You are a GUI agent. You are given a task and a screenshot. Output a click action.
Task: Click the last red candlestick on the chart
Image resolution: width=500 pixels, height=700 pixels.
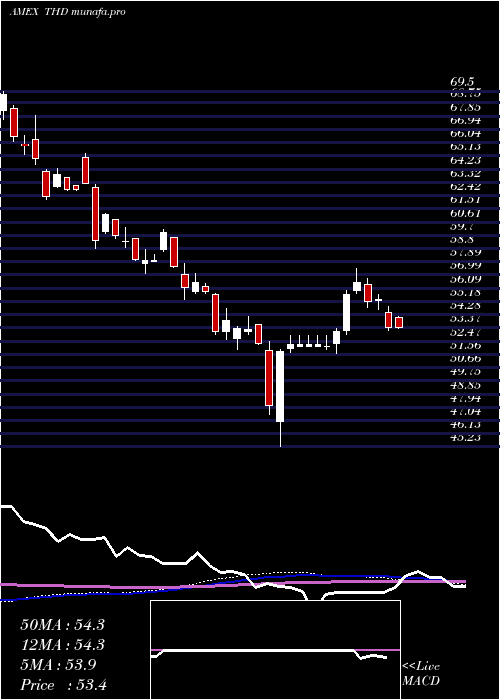point(399,322)
